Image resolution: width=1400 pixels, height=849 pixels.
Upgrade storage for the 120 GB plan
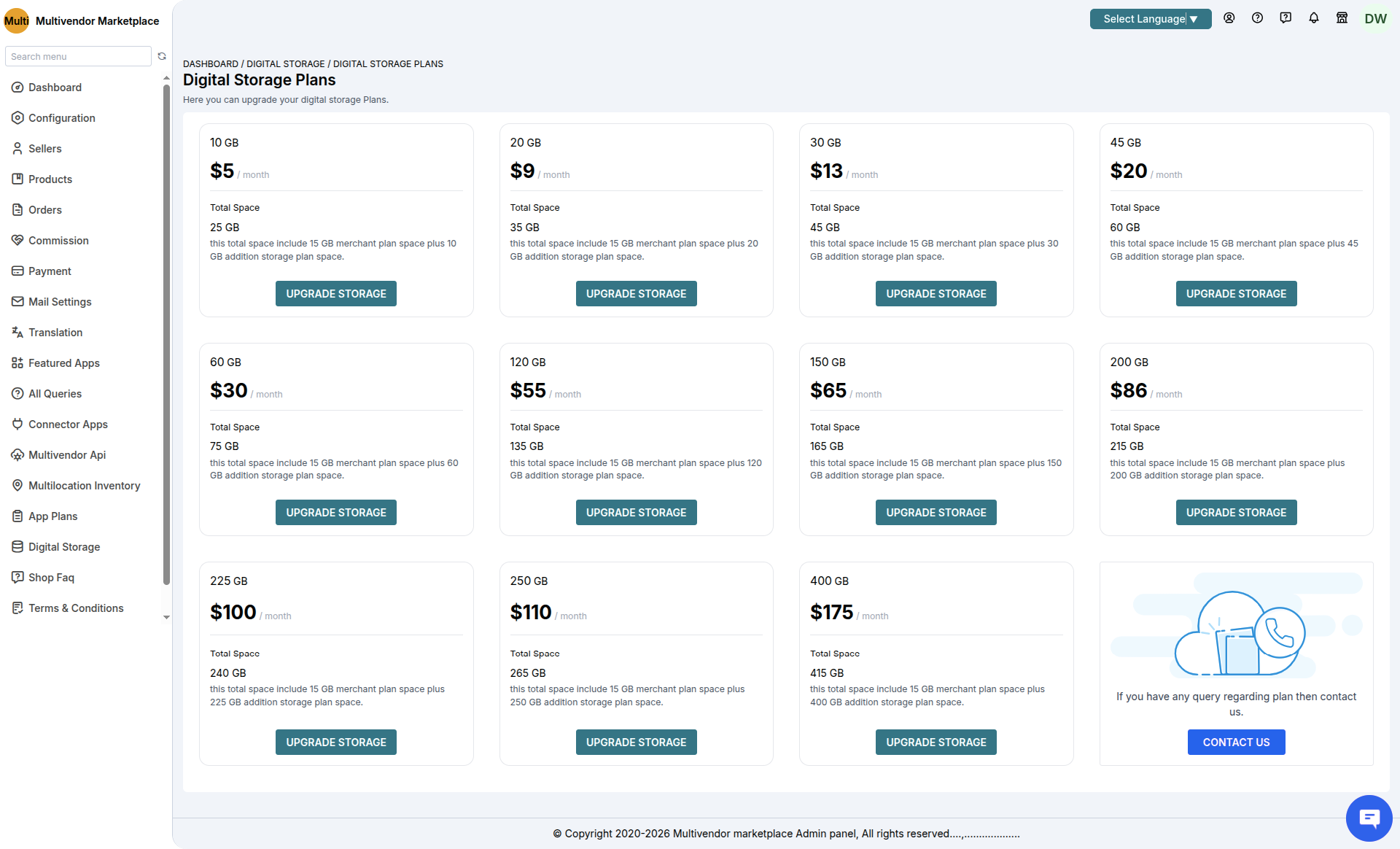636,512
